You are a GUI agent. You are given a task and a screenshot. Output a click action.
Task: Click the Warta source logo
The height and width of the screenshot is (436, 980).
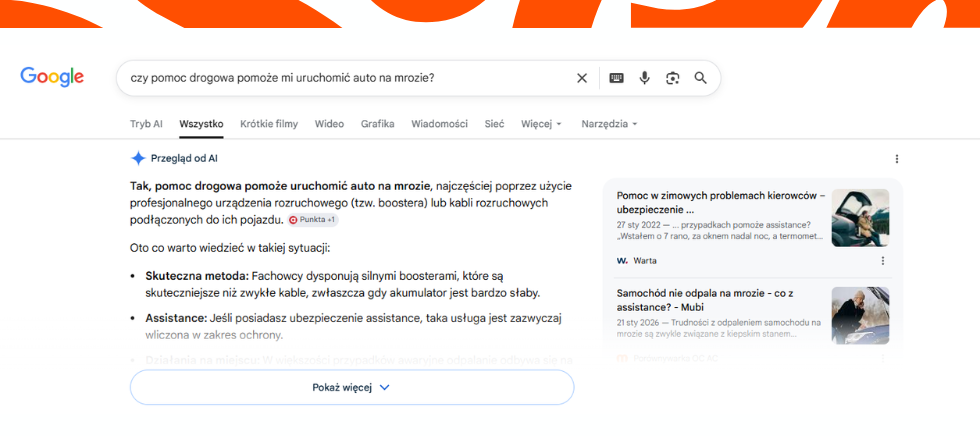622,260
